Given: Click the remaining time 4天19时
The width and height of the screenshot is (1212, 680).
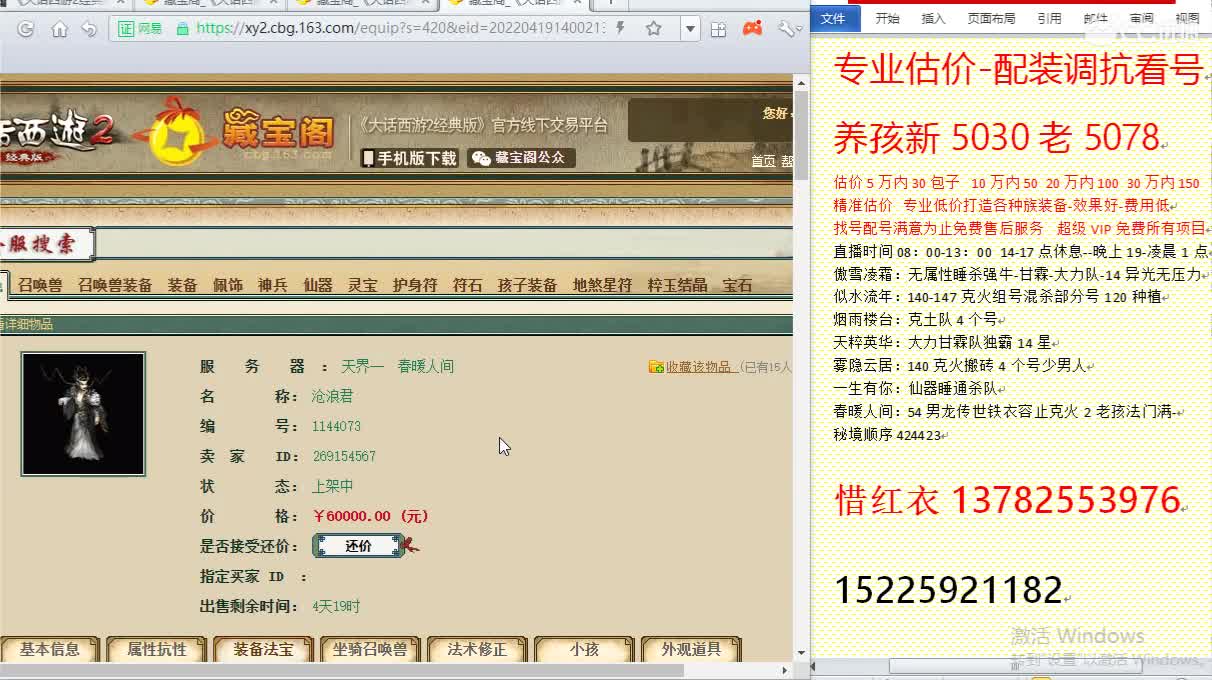Looking at the screenshot, I should pos(336,606).
